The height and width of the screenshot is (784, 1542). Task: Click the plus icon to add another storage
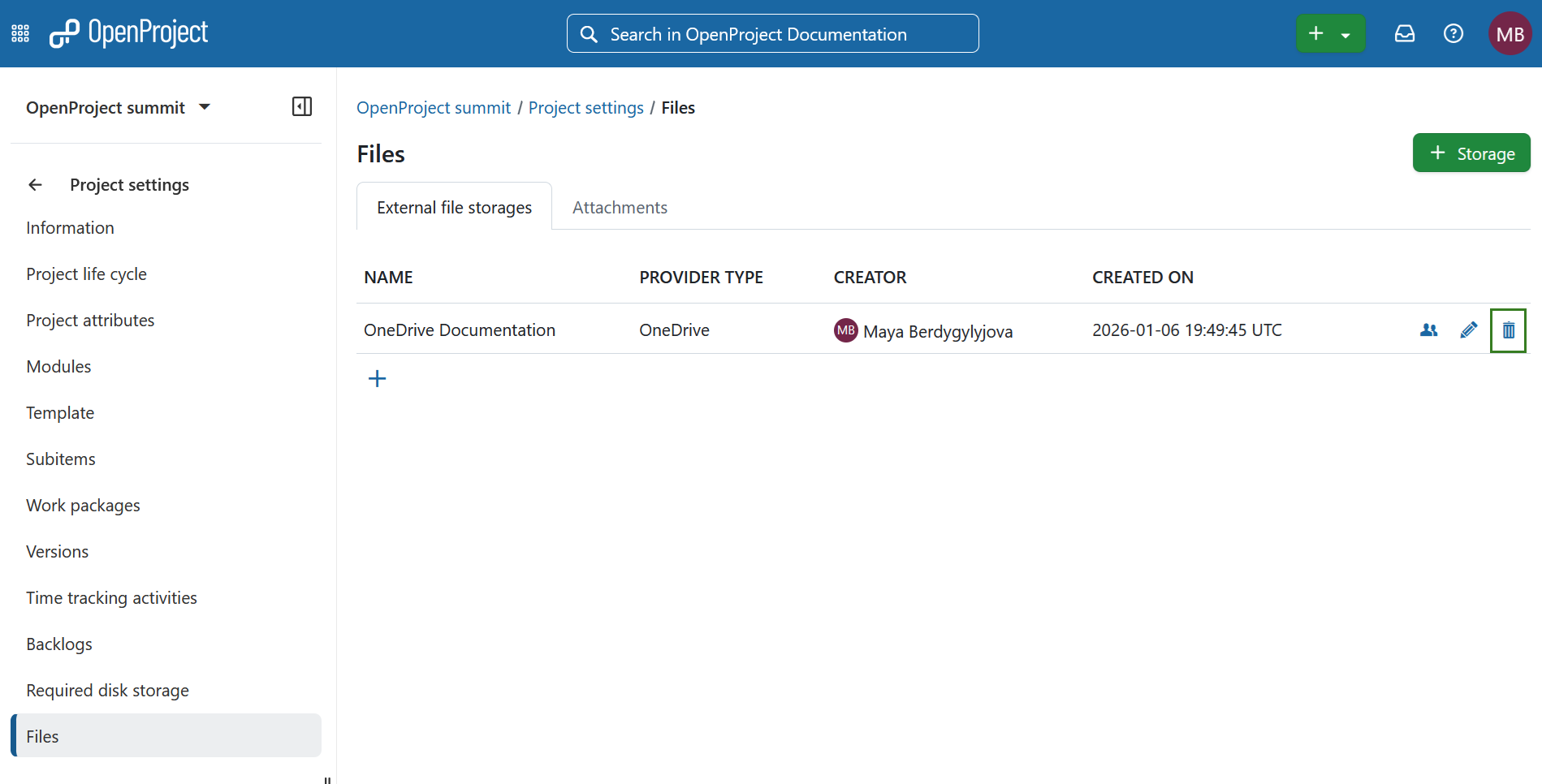tap(377, 377)
